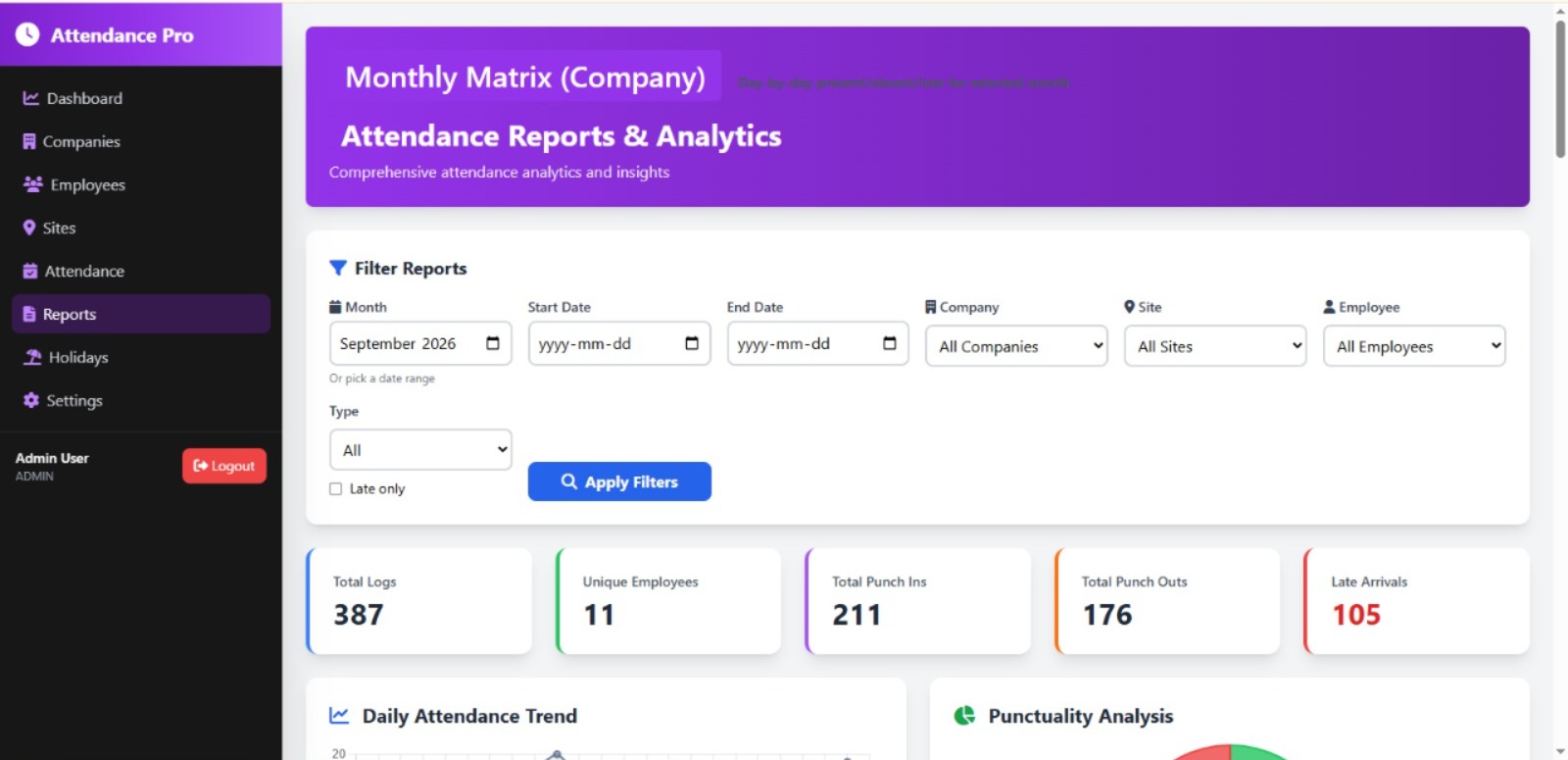Click the pin icon beside Site label

[1129, 307]
